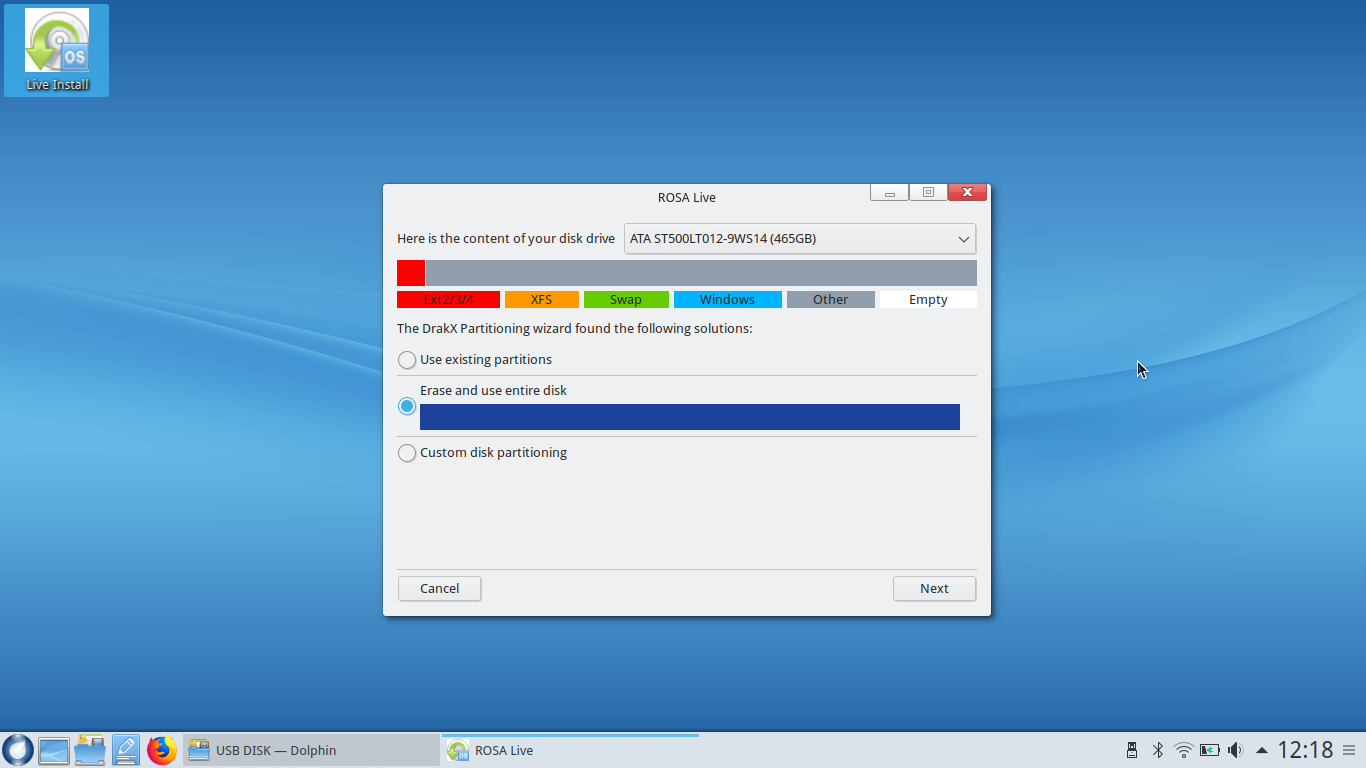Click the Ext2/3/4 red legend swatch
This screenshot has height=768, width=1366.
tap(448, 300)
